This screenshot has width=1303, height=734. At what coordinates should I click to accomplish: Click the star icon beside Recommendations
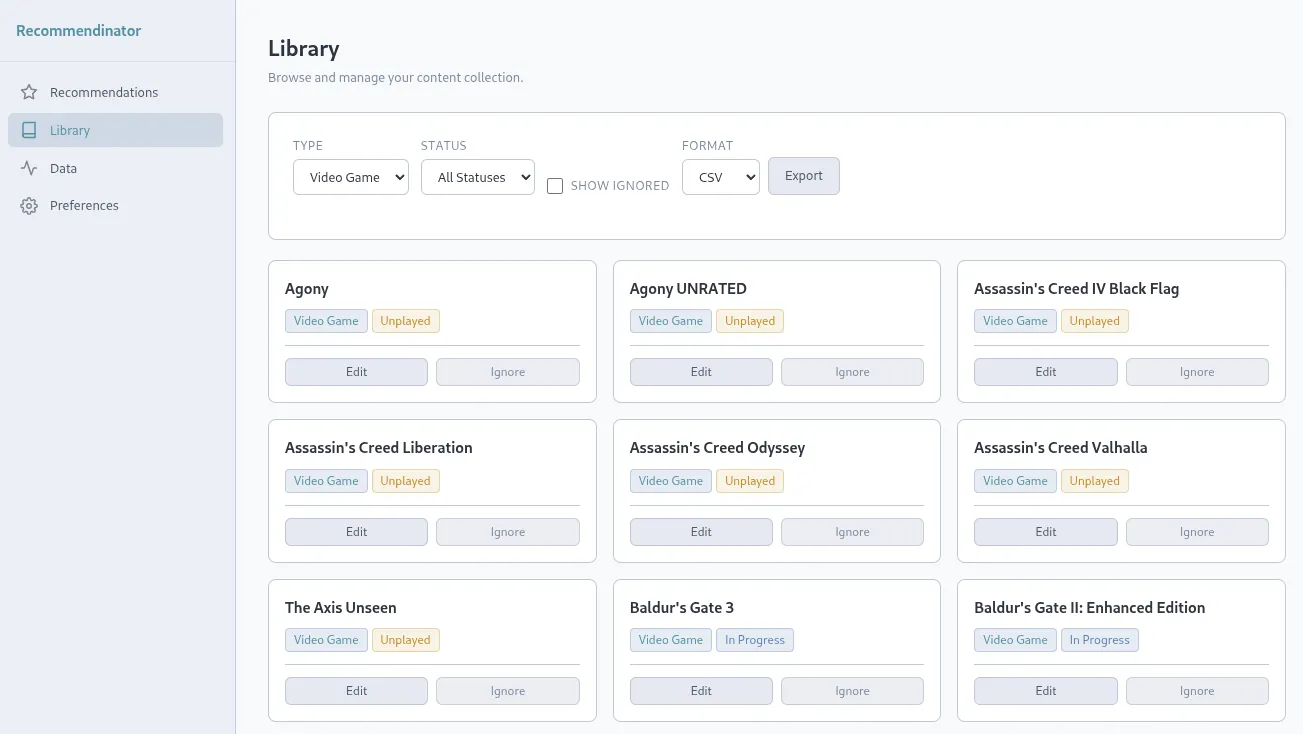click(x=29, y=92)
